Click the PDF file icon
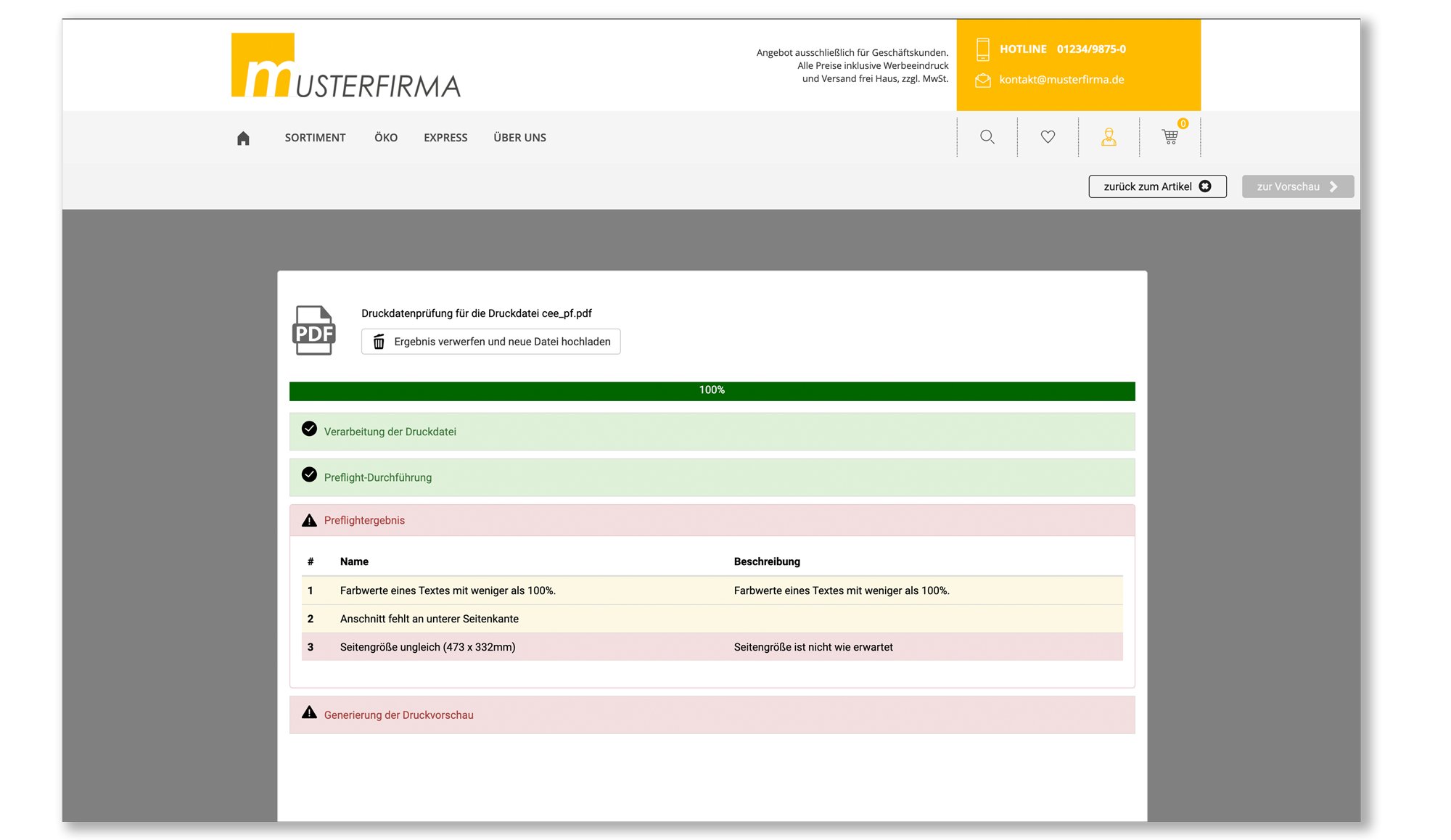 313,330
